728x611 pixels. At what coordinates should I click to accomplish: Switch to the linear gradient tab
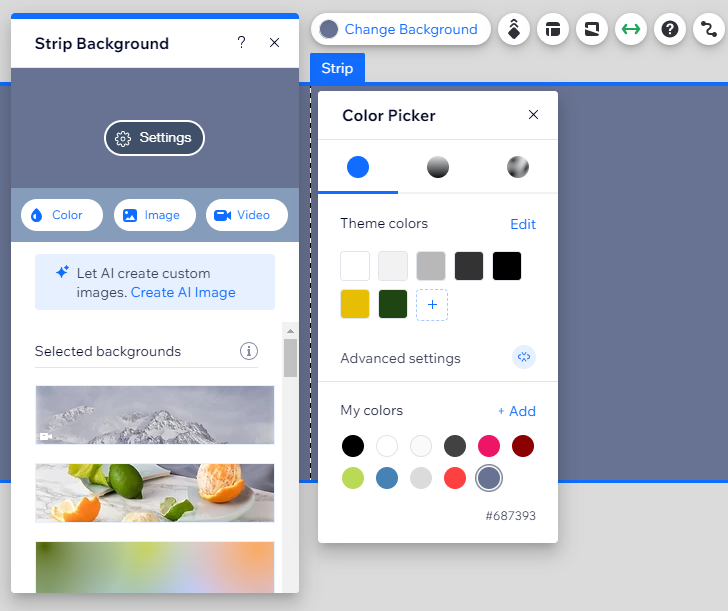tap(438, 167)
